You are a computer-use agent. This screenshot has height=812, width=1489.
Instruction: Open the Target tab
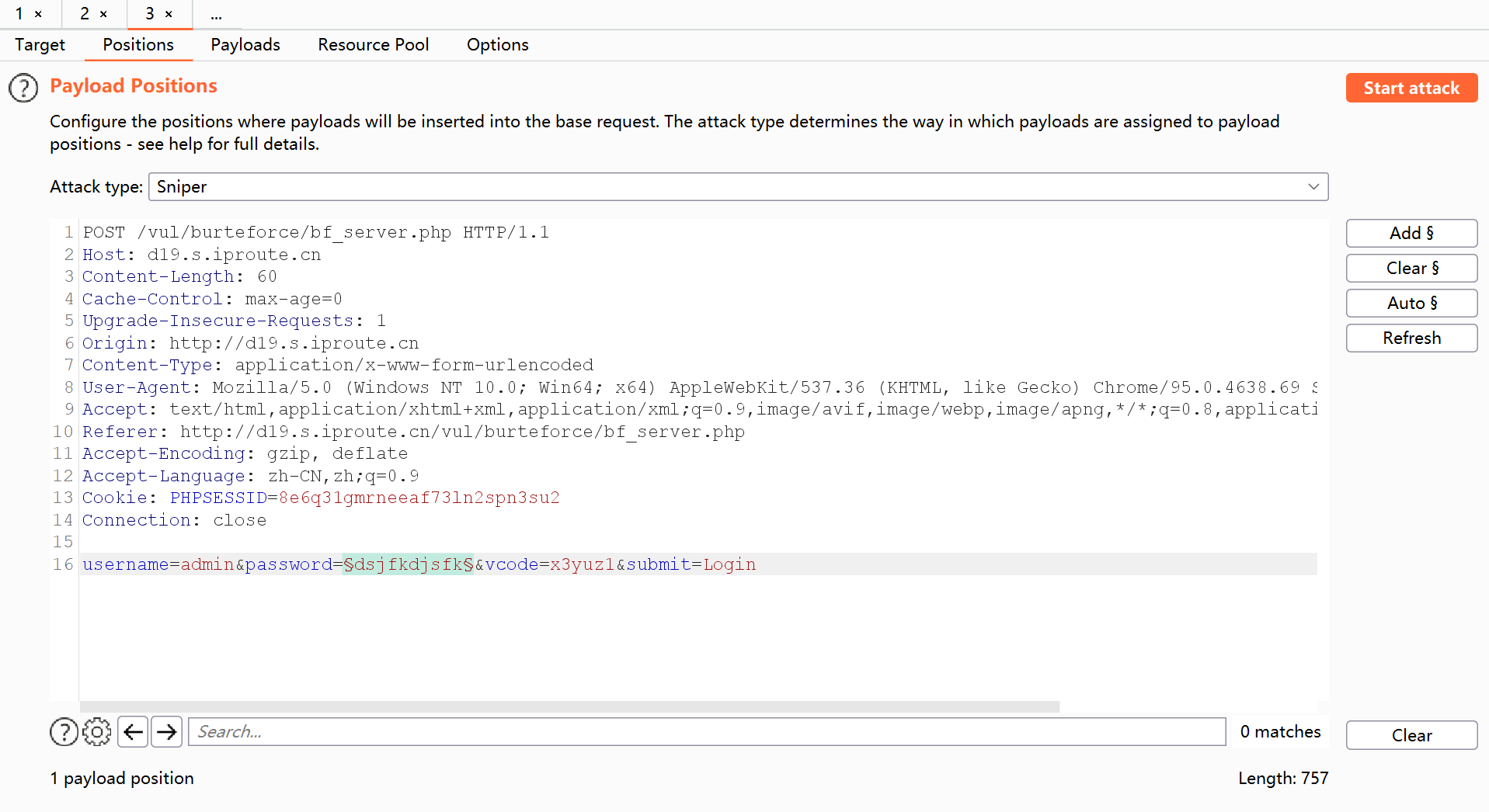pyautogui.click(x=40, y=45)
